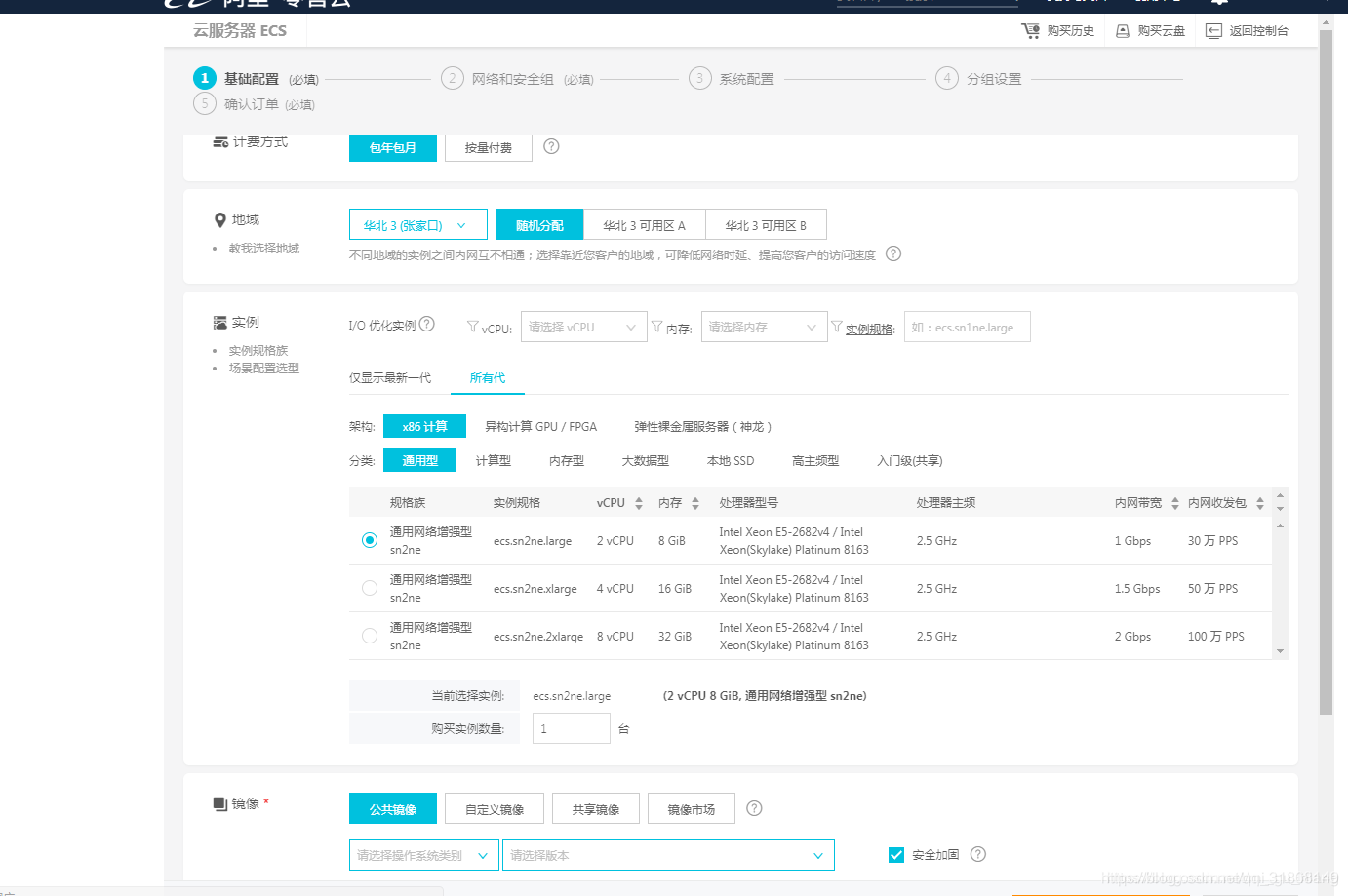This screenshot has height=896, width=1348.
Task: Click the 计费方式 section icon
Action: pos(220,142)
